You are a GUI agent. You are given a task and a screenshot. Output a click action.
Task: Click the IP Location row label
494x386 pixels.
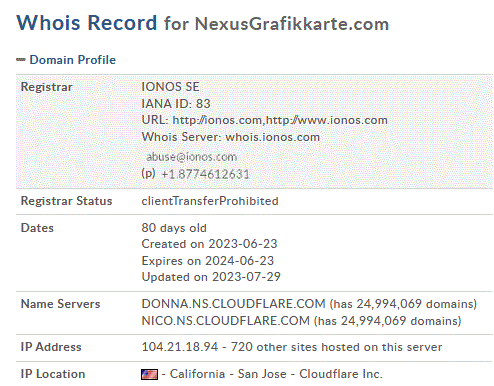coord(53,374)
